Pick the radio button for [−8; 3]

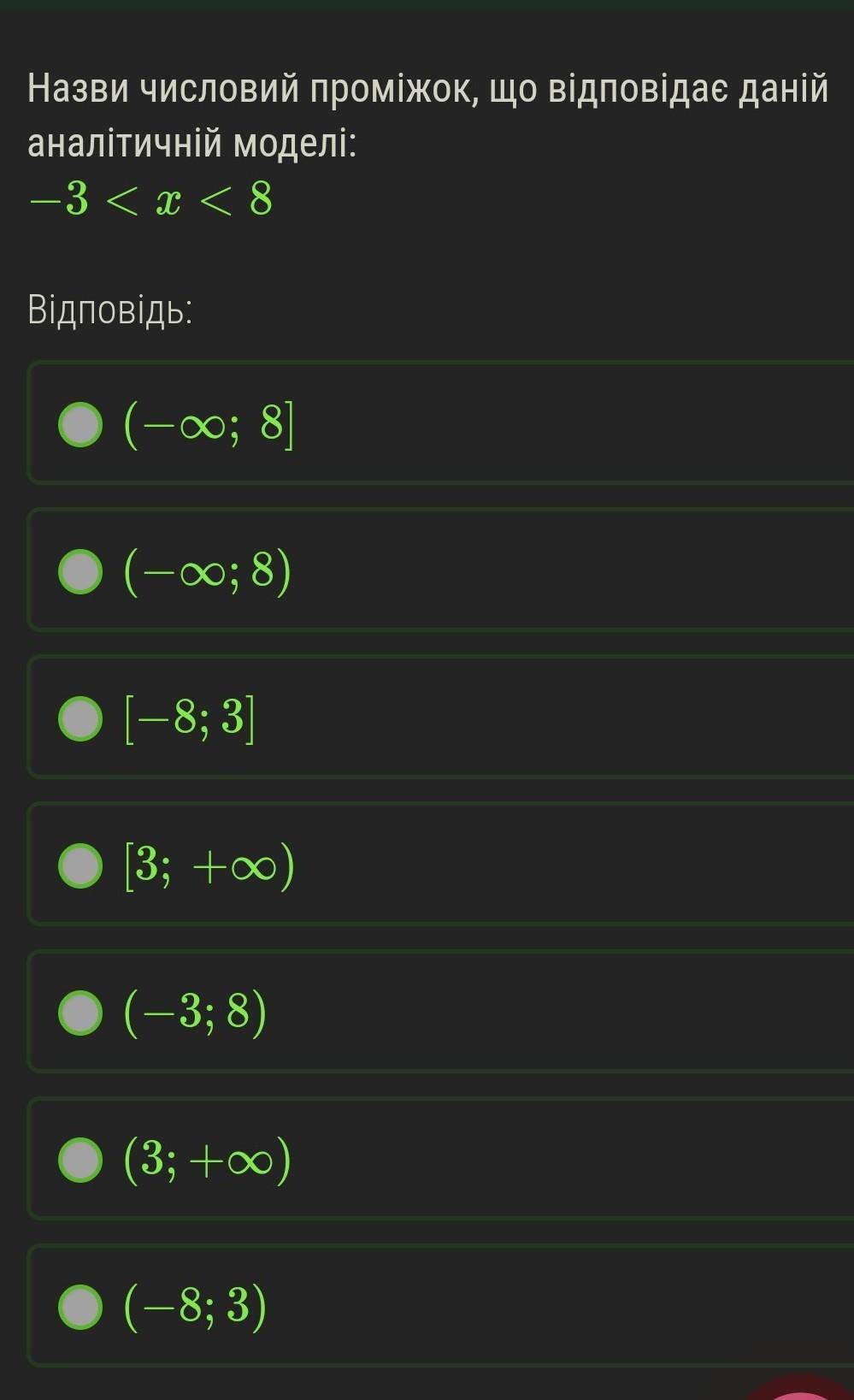point(80,718)
